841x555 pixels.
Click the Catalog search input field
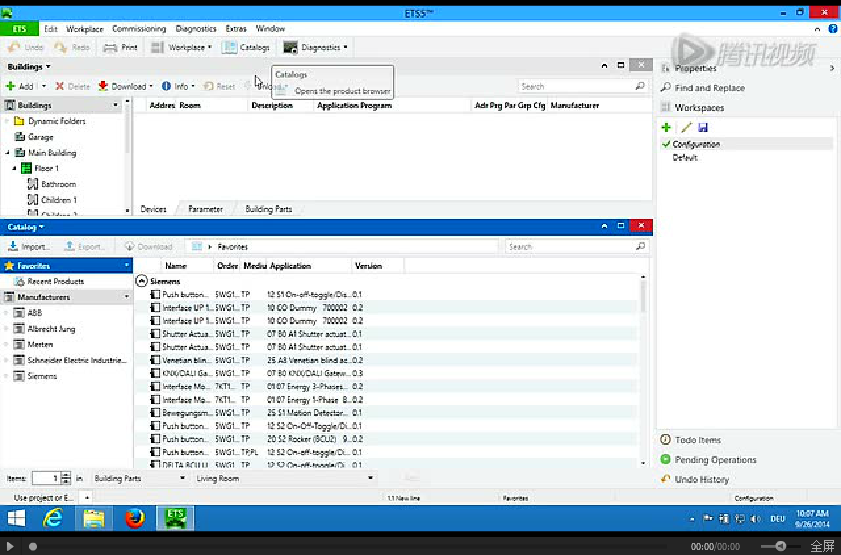coord(570,246)
